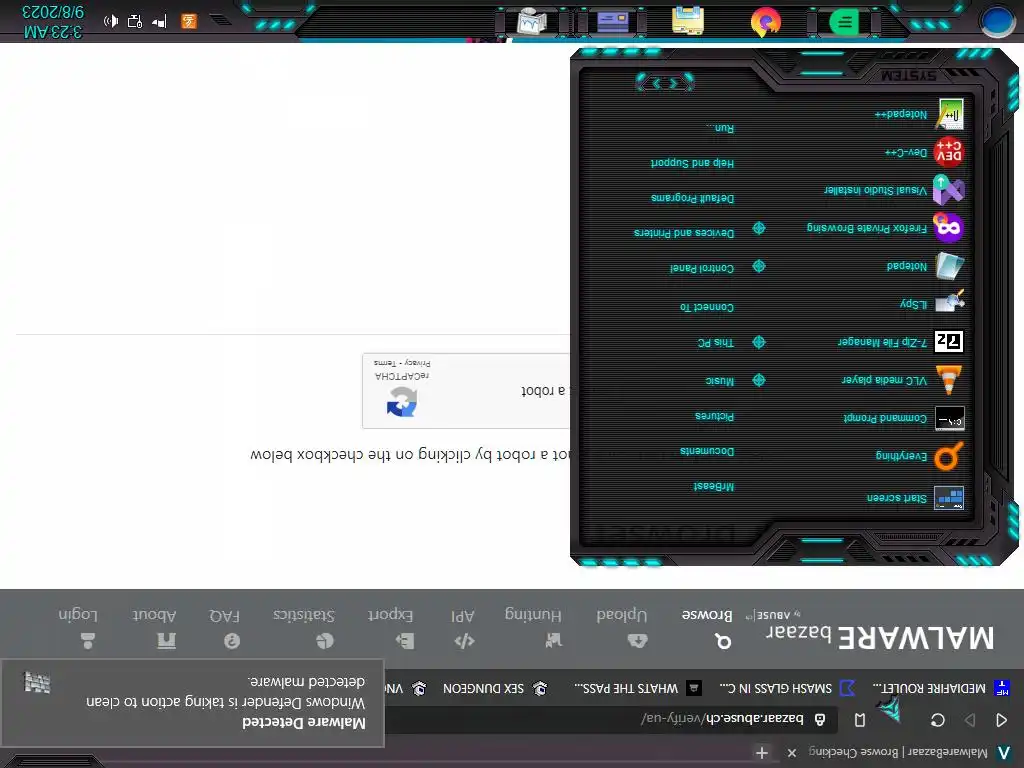1024x768 pixels.
Task: Launch VLC media player from start menu
Action: [902, 380]
